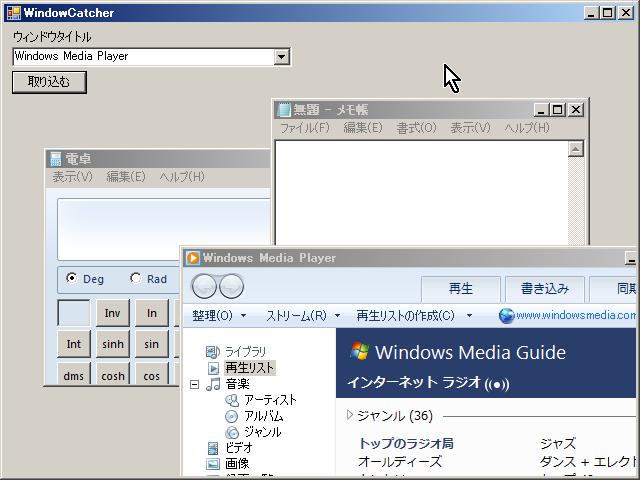Click the blank button left of Inv

coord(74,313)
